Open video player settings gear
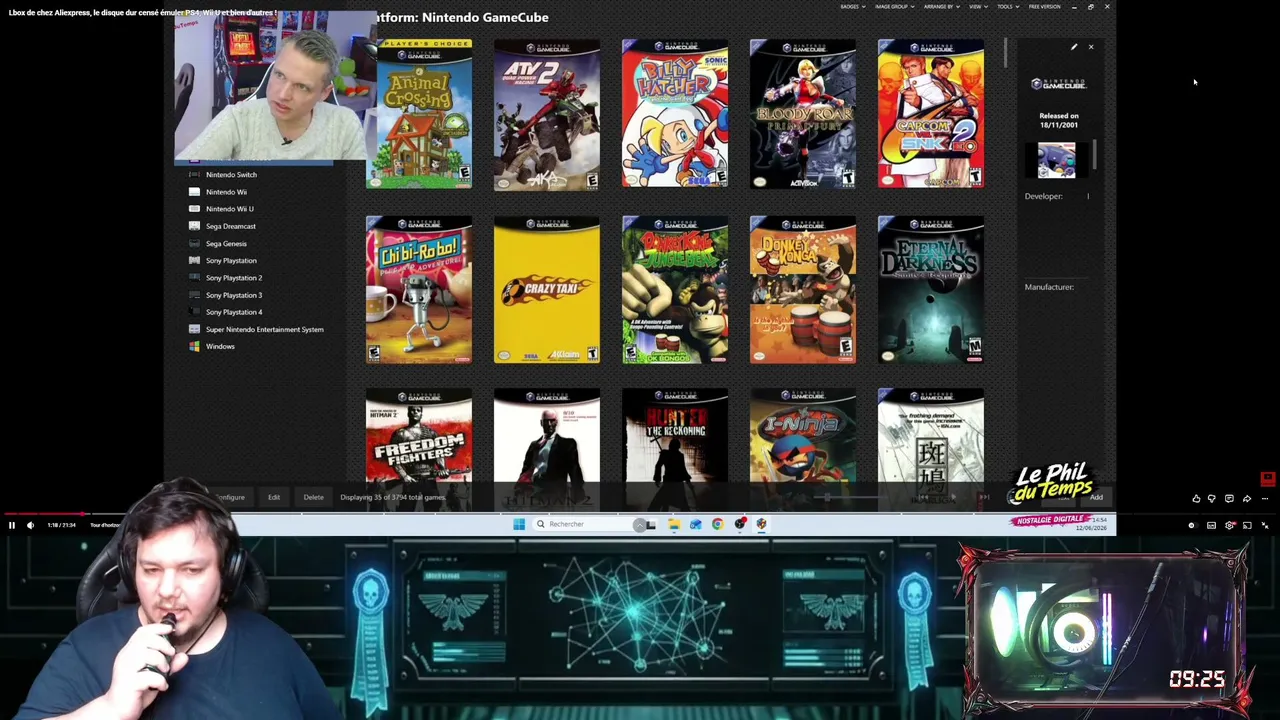 point(1230,525)
